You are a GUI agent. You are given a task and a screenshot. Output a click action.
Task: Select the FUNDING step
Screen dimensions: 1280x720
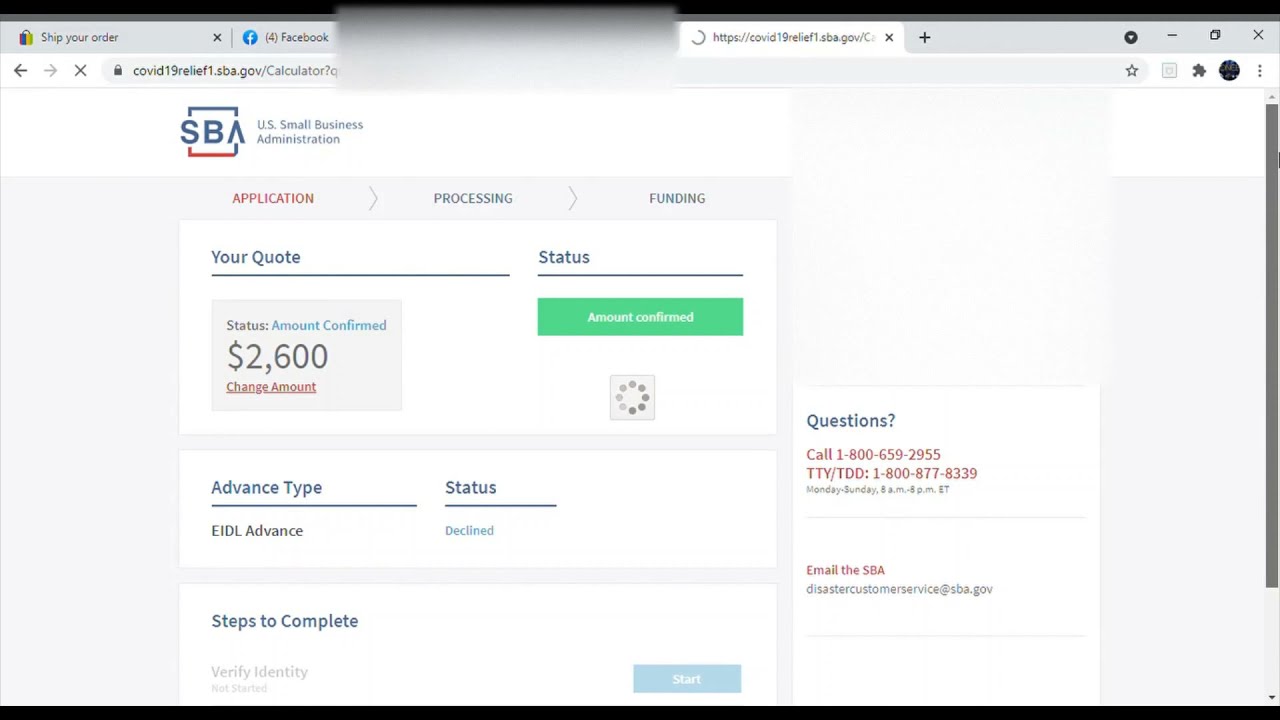tap(677, 198)
